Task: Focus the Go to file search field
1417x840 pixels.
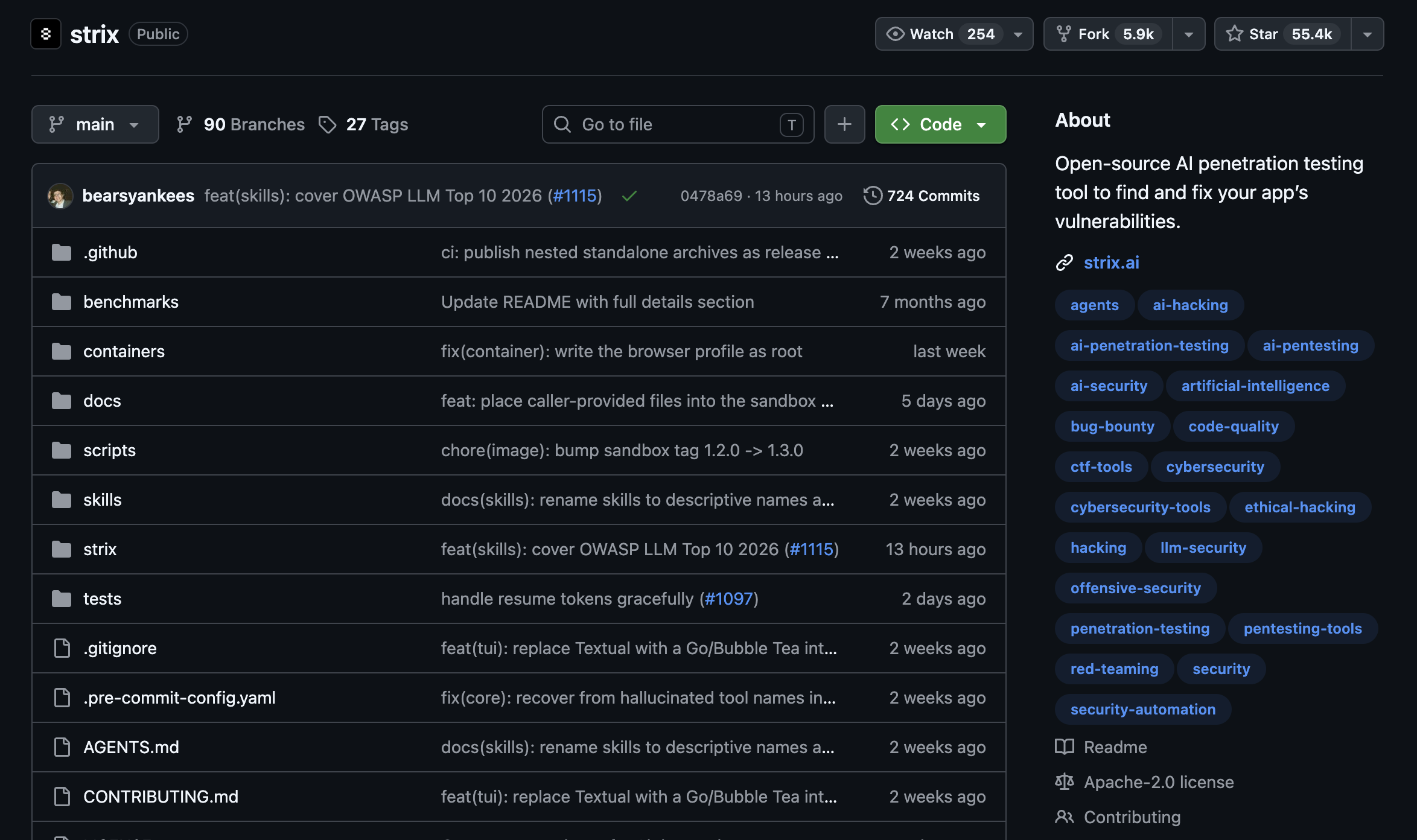Action: (x=678, y=124)
